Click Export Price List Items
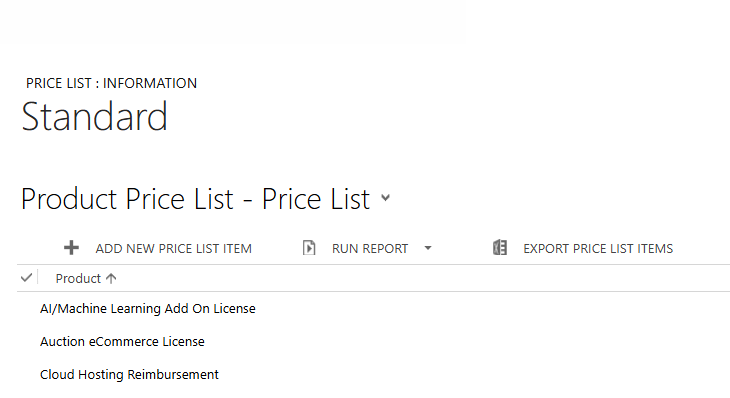730x398 pixels. click(x=598, y=249)
